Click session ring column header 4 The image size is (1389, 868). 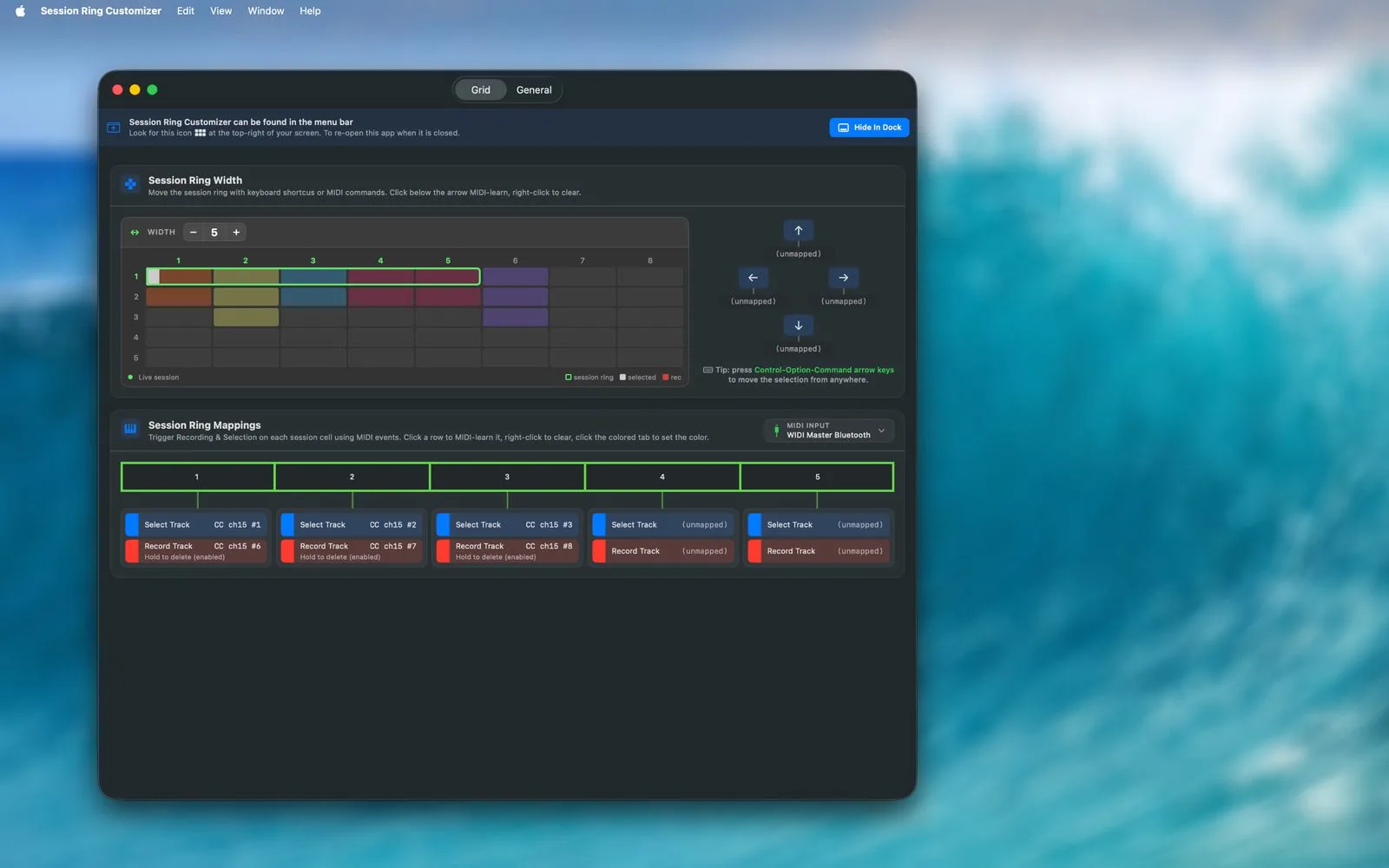[x=662, y=477]
